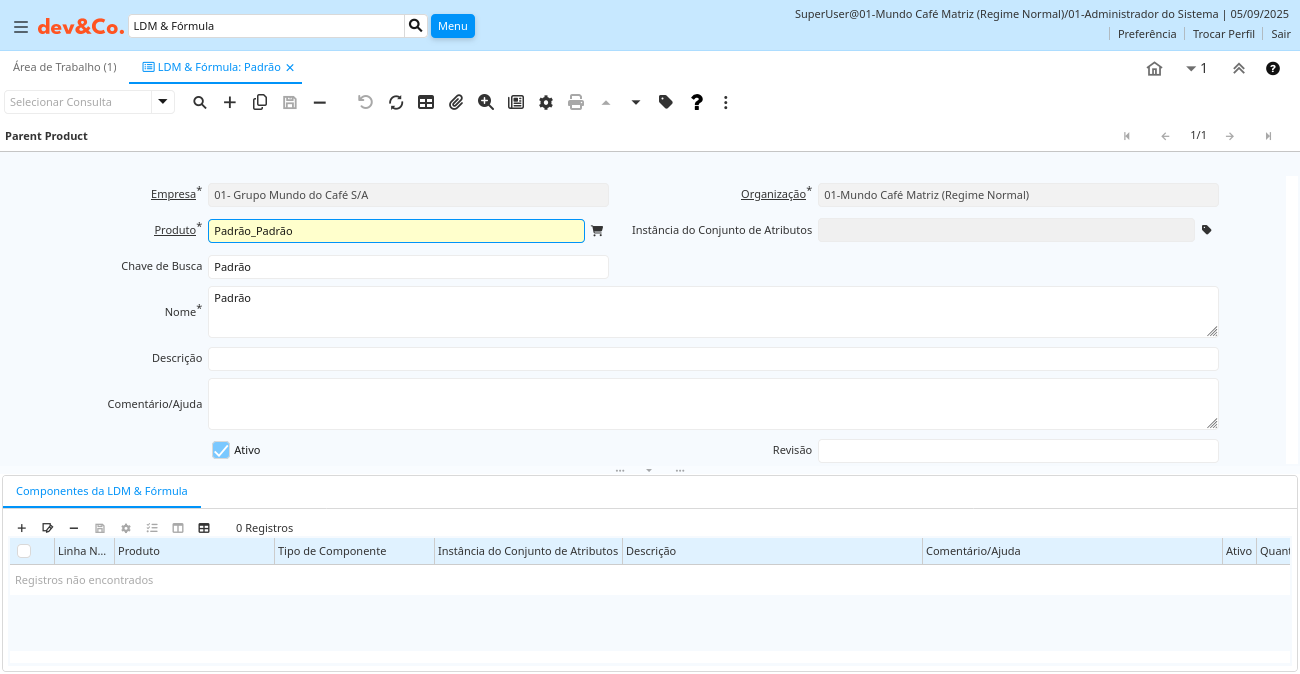Click the blue Menu button
The image size is (1300, 674).
453,26
